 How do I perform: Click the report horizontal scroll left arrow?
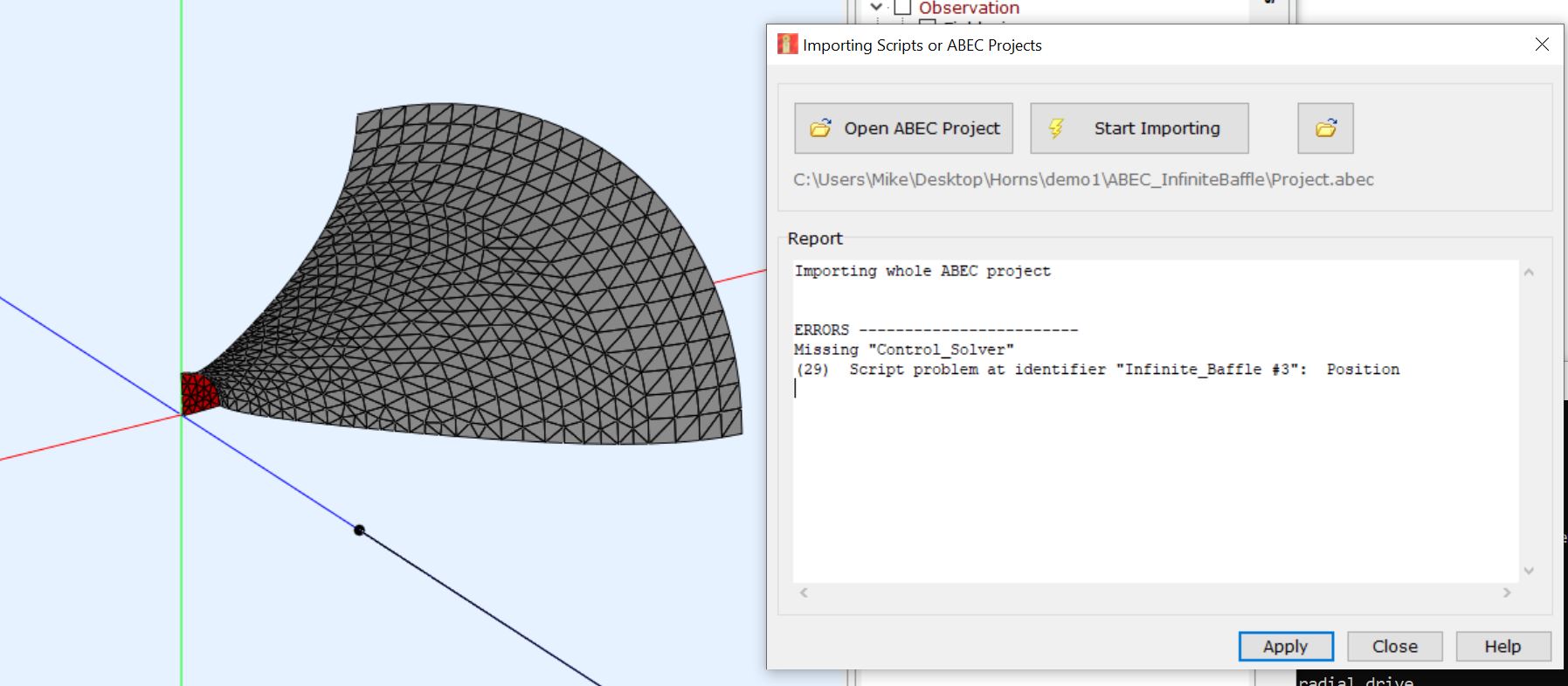point(804,592)
